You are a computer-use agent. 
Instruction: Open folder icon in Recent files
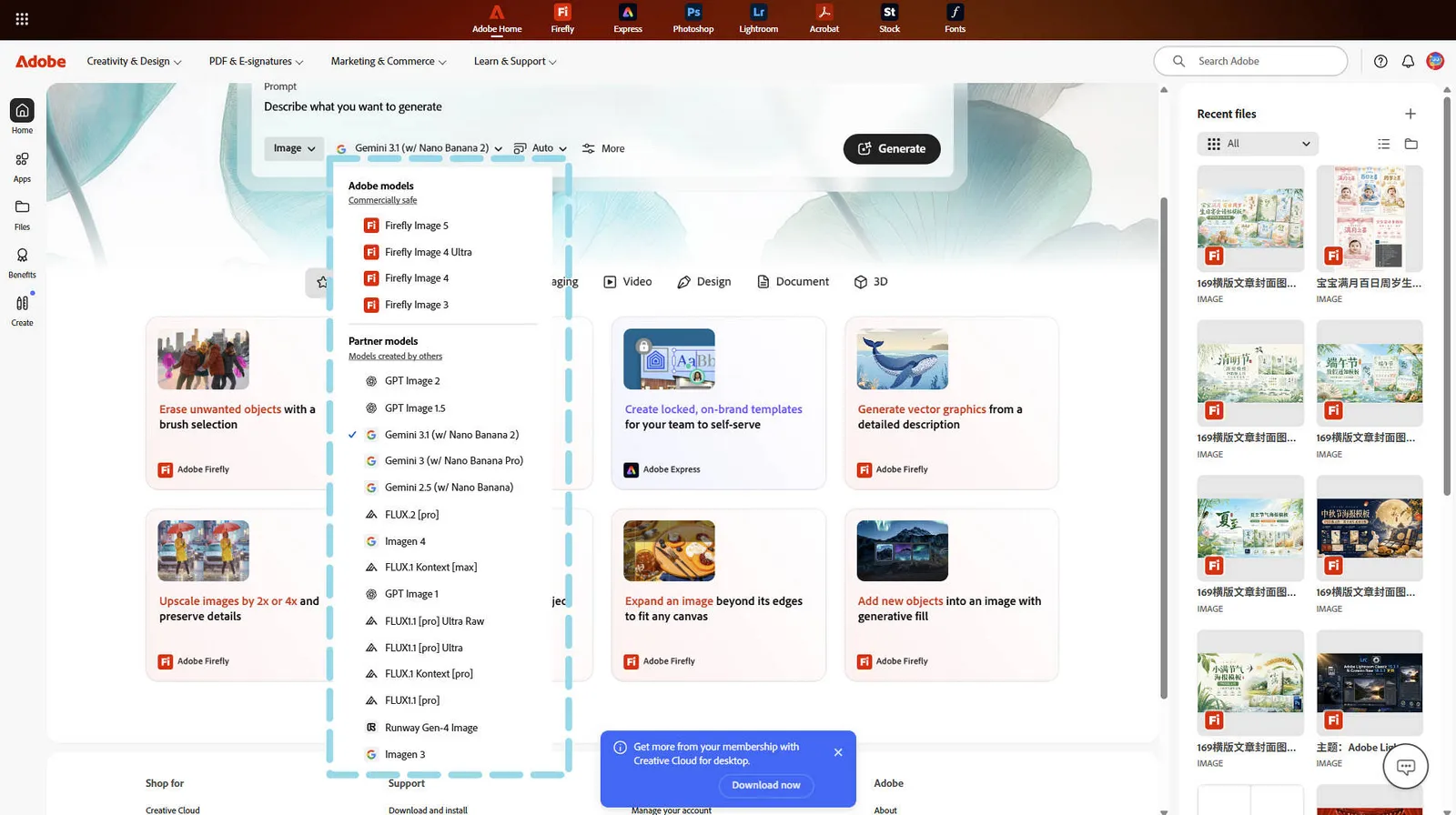1411,144
